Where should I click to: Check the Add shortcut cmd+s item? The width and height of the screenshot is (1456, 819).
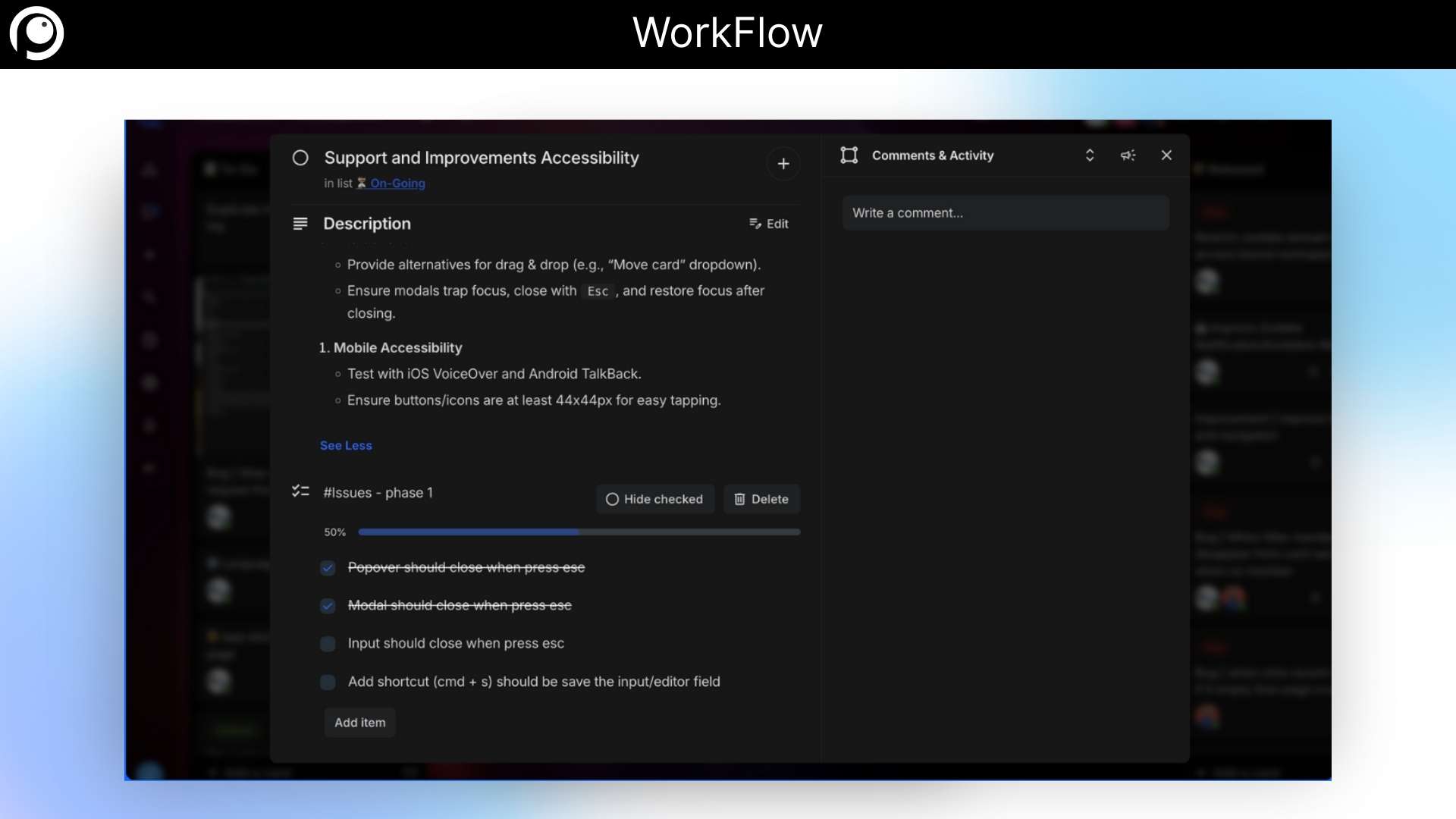(x=328, y=682)
